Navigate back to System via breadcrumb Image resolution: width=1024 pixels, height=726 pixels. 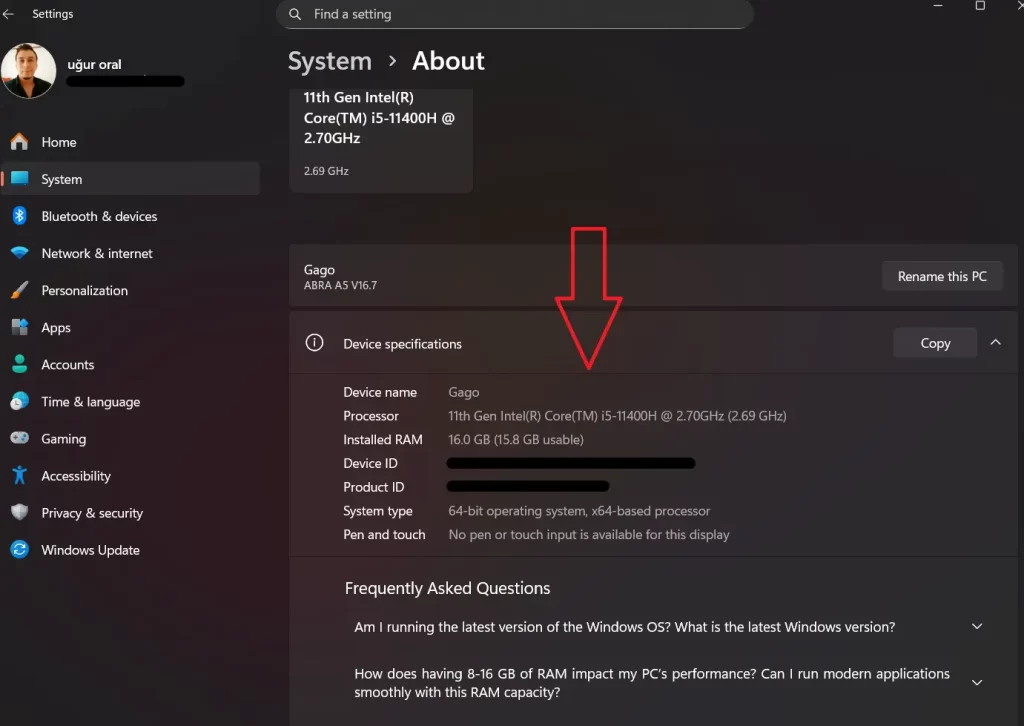tap(329, 61)
